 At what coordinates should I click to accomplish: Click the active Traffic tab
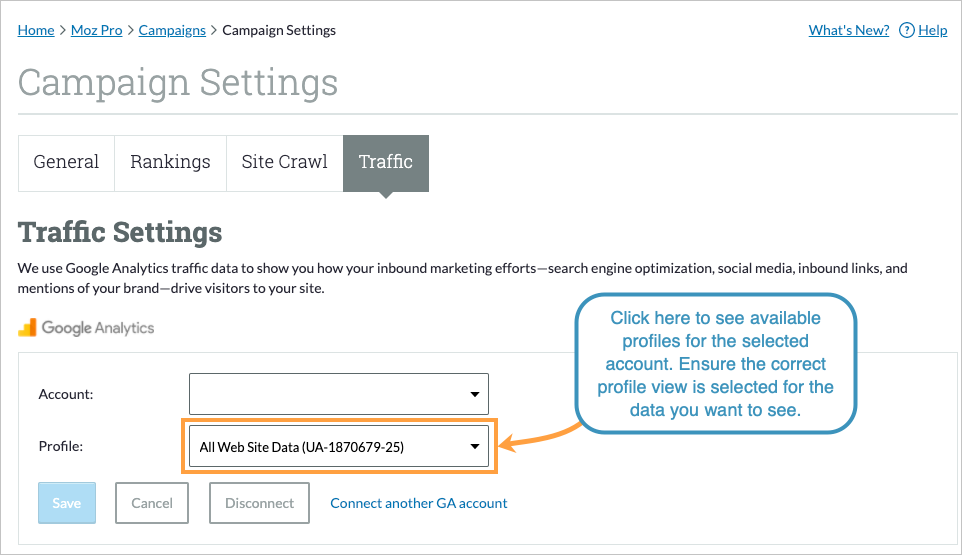[x=386, y=162]
